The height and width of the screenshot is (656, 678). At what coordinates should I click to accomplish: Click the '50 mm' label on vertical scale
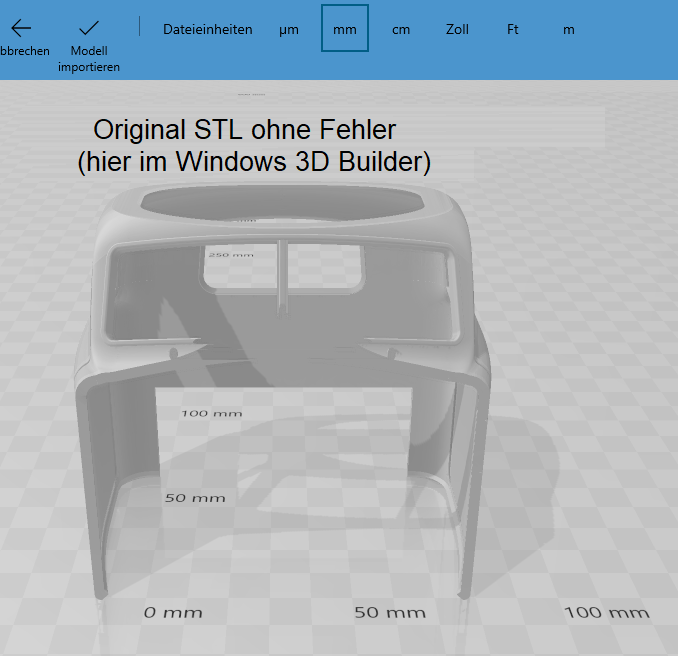[x=195, y=497]
